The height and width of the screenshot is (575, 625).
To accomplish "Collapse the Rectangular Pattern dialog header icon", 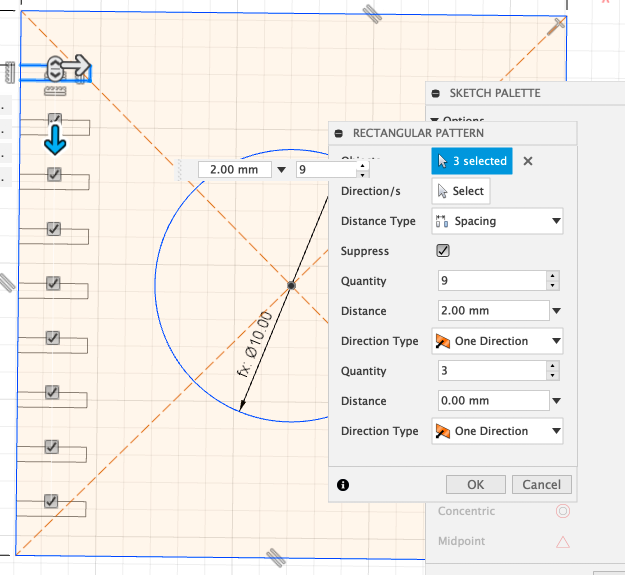I will click(x=340, y=133).
